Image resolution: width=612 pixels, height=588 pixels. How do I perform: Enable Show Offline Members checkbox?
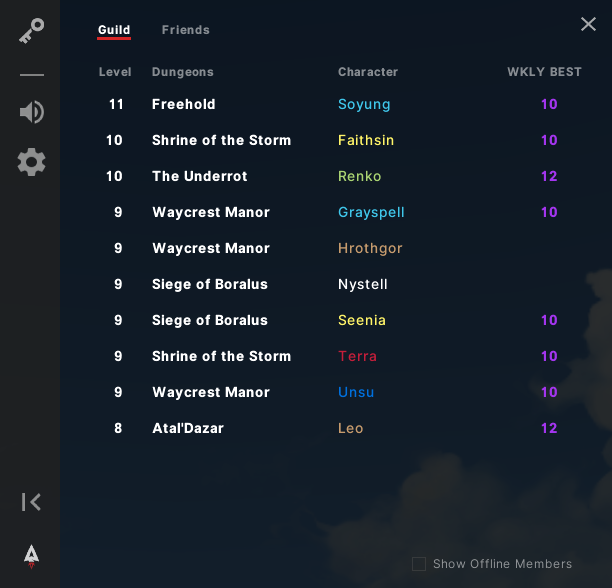pyautogui.click(x=419, y=564)
